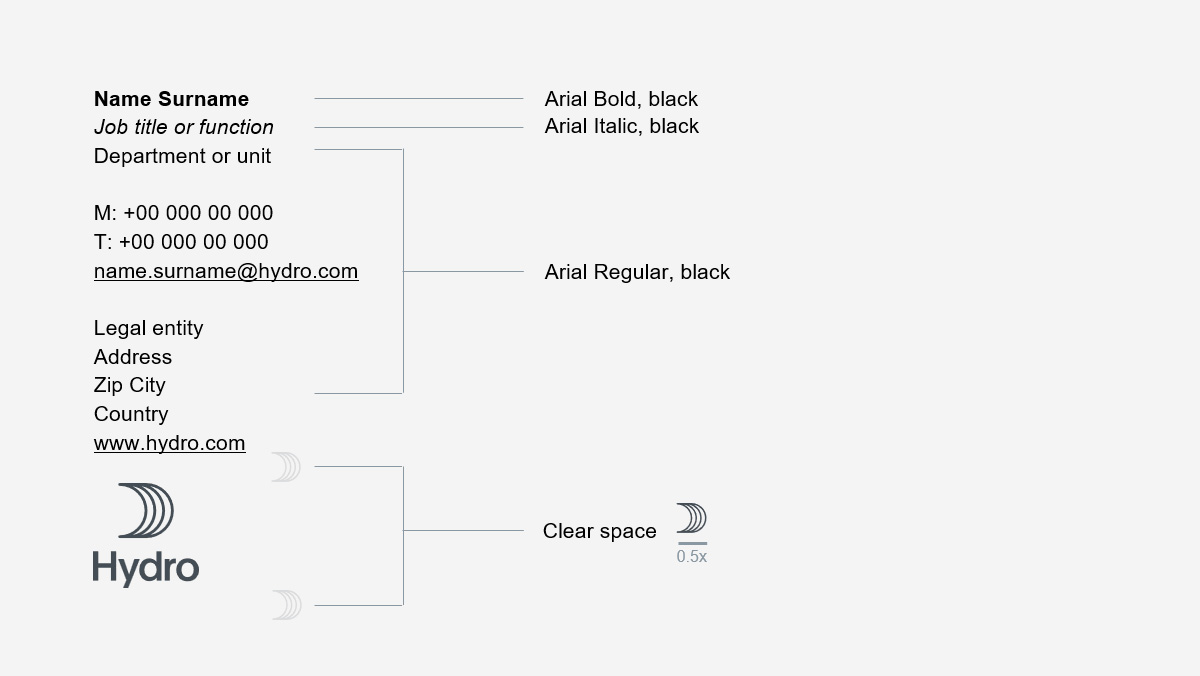This screenshot has height=676, width=1200.
Task: Click the small logo icon beside Clear space
Action: 691,519
